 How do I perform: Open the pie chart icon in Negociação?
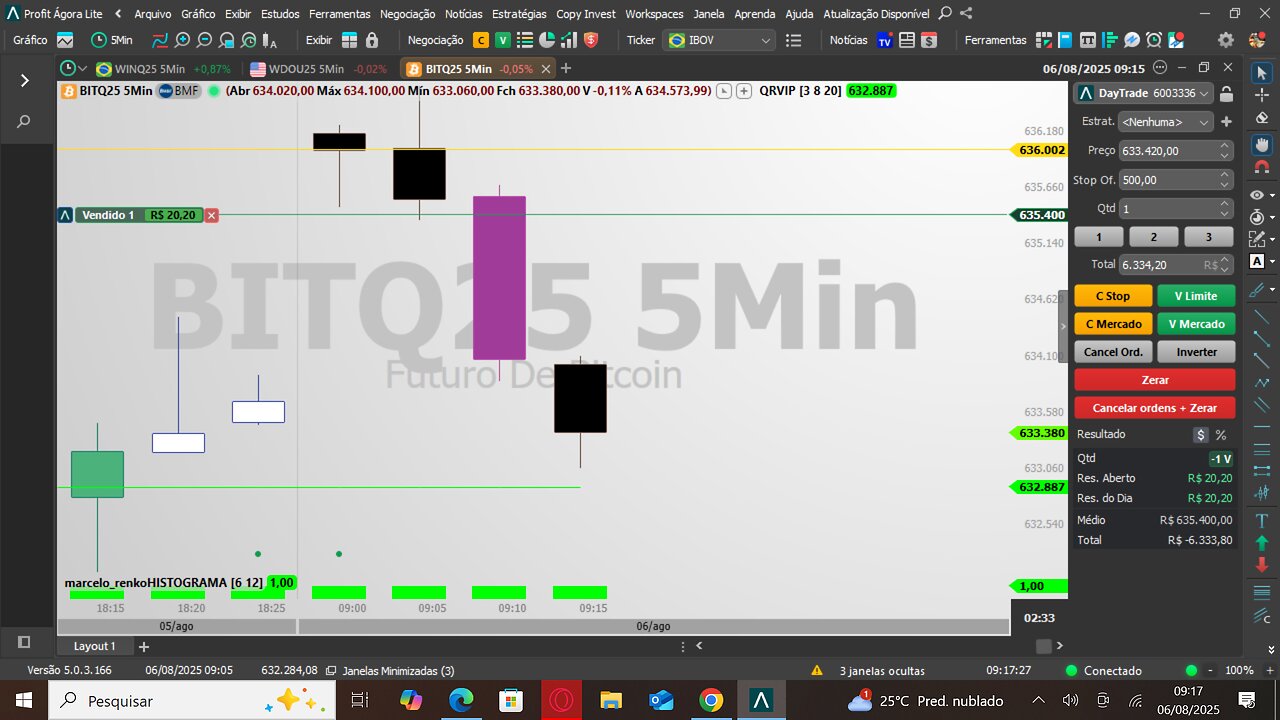[x=547, y=40]
